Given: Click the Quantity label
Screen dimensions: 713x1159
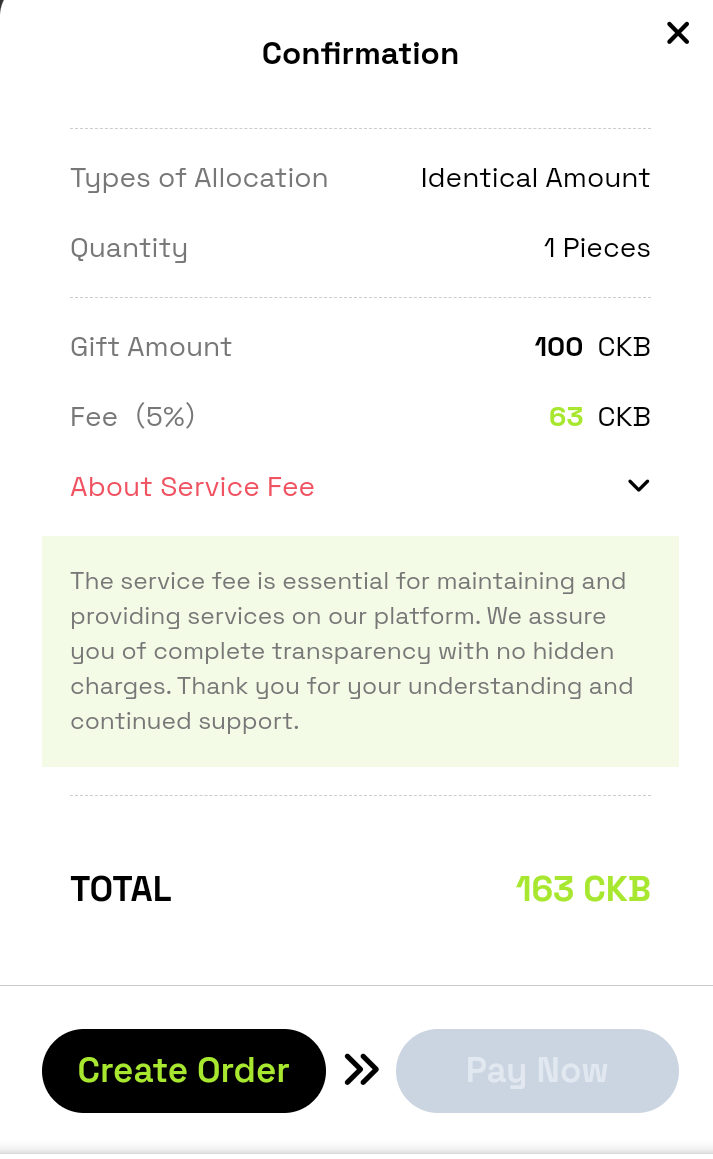Looking at the screenshot, I should [x=129, y=248].
